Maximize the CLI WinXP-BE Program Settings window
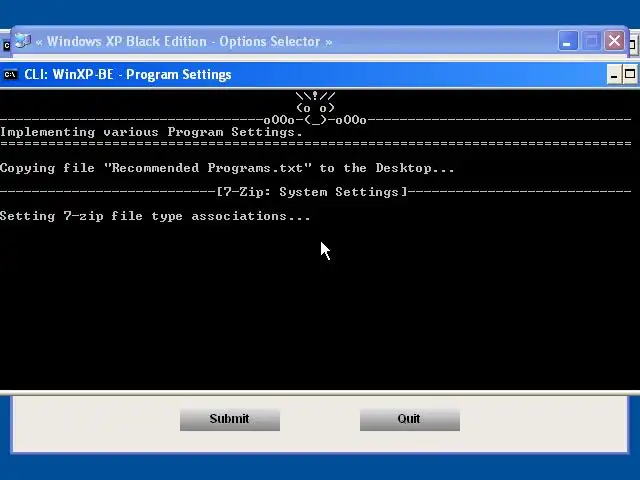The width and height of the screenshot is (640, 480). point(630,75)
